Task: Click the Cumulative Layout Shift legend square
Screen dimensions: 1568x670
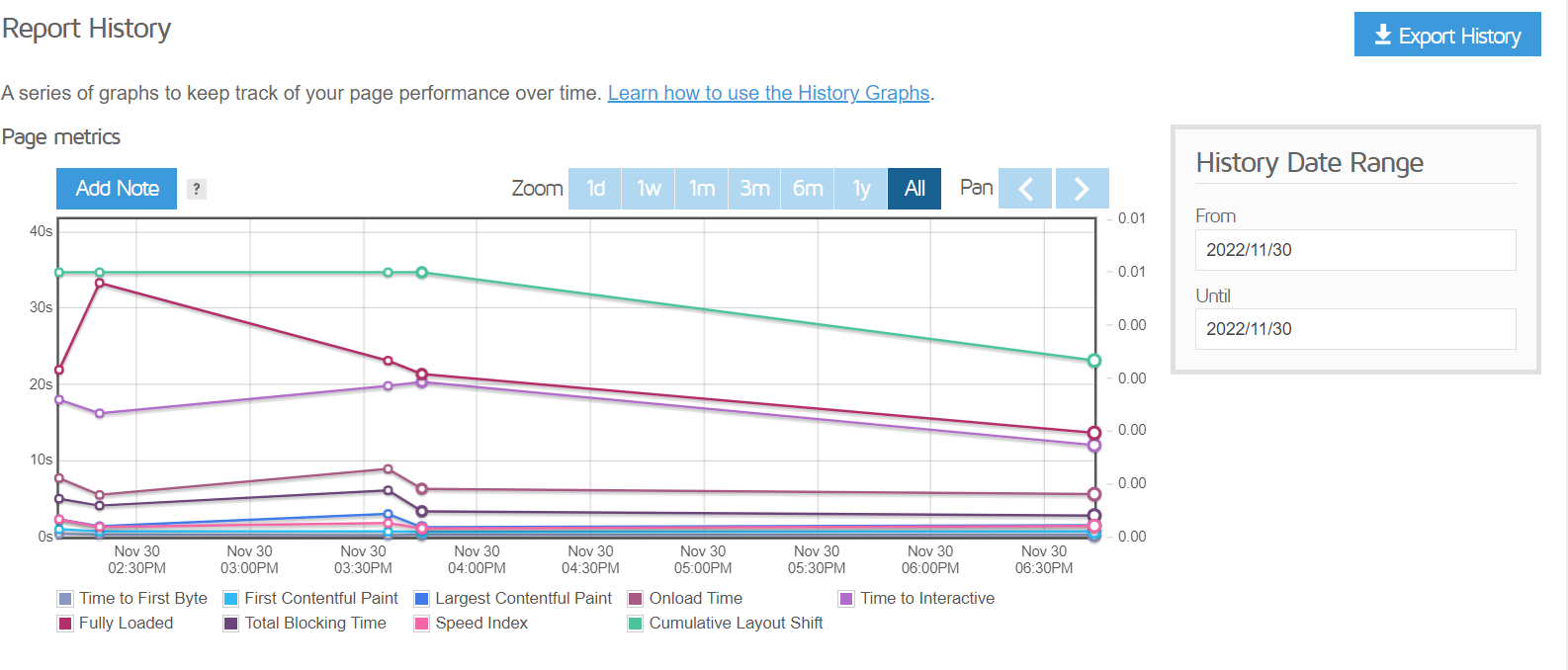Action: [x=637, y=623]
